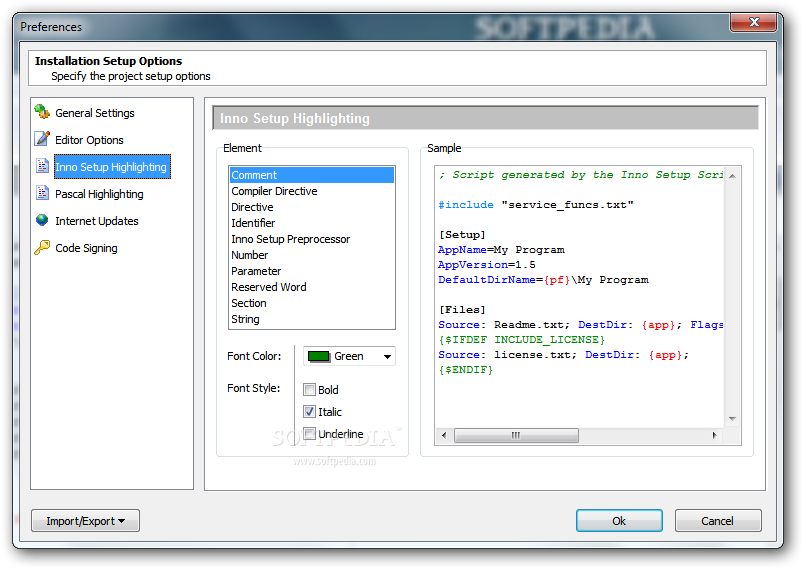Click the [Setup] section line in sample

point(461,235)
